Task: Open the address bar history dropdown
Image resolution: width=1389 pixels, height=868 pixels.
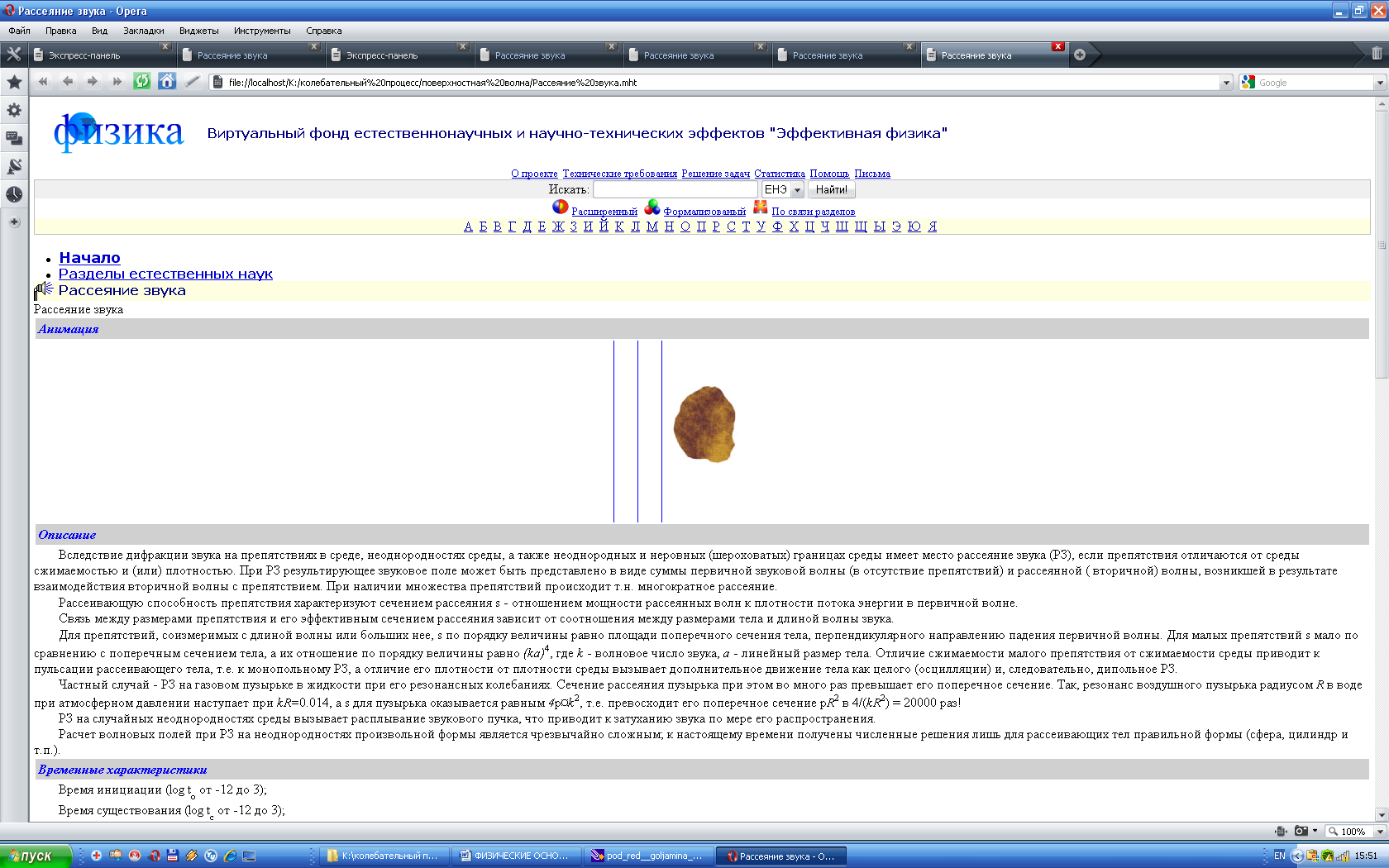Action: tap(1226, 83)
